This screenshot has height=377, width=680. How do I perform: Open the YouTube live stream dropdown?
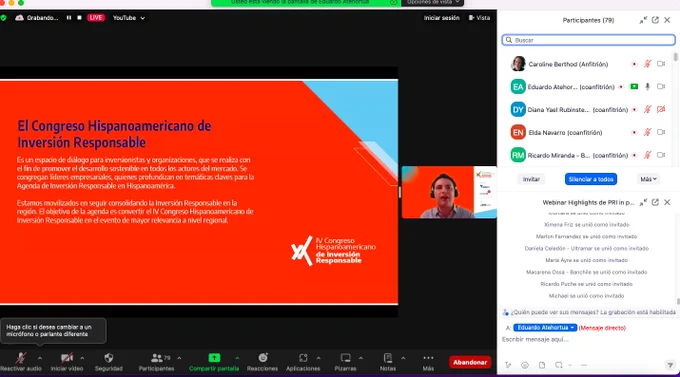[129, 18]
